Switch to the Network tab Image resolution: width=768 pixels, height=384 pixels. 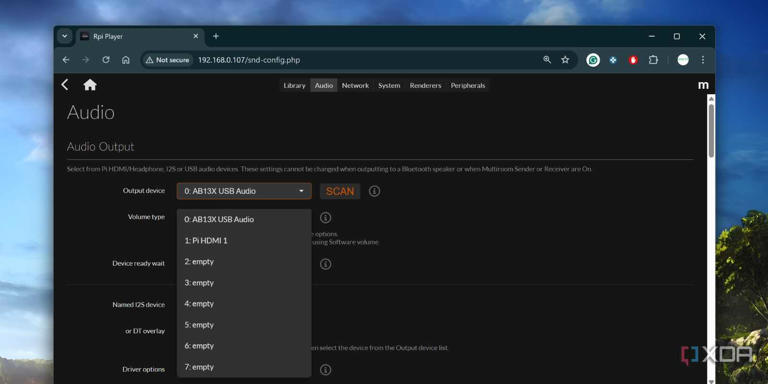[355, 85]
